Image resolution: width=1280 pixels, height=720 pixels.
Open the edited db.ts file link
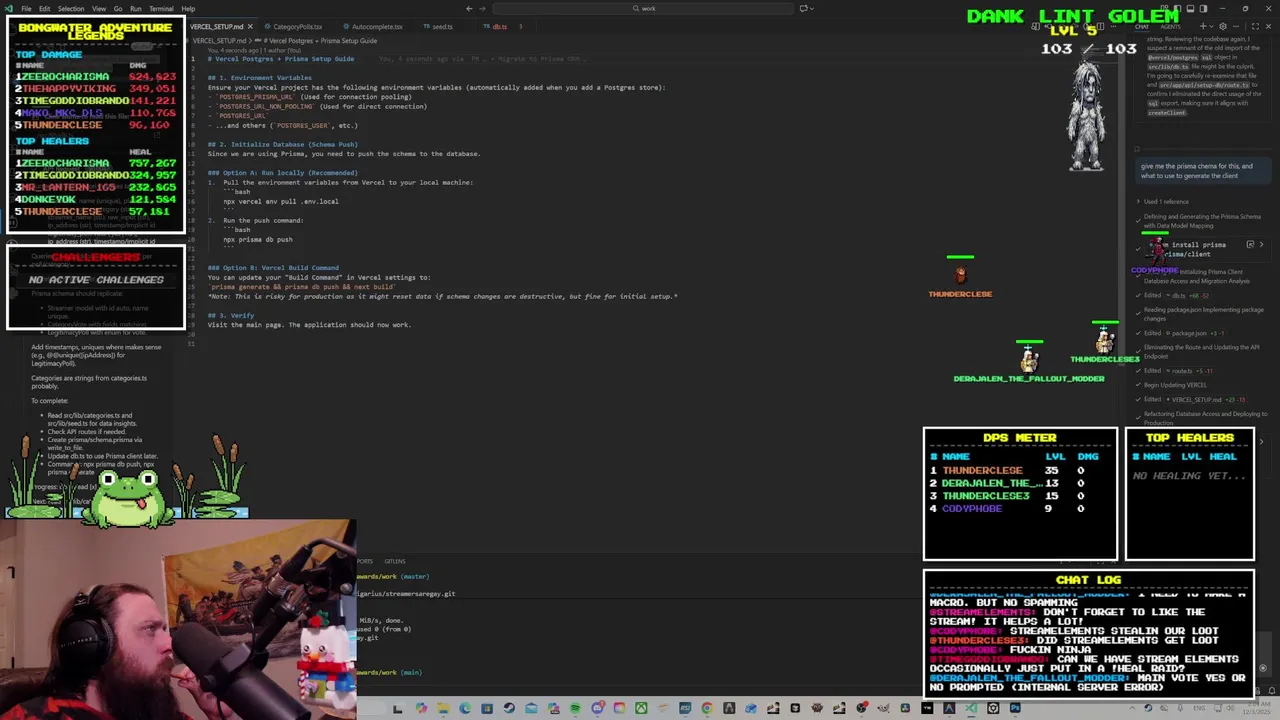point(1176,296)
